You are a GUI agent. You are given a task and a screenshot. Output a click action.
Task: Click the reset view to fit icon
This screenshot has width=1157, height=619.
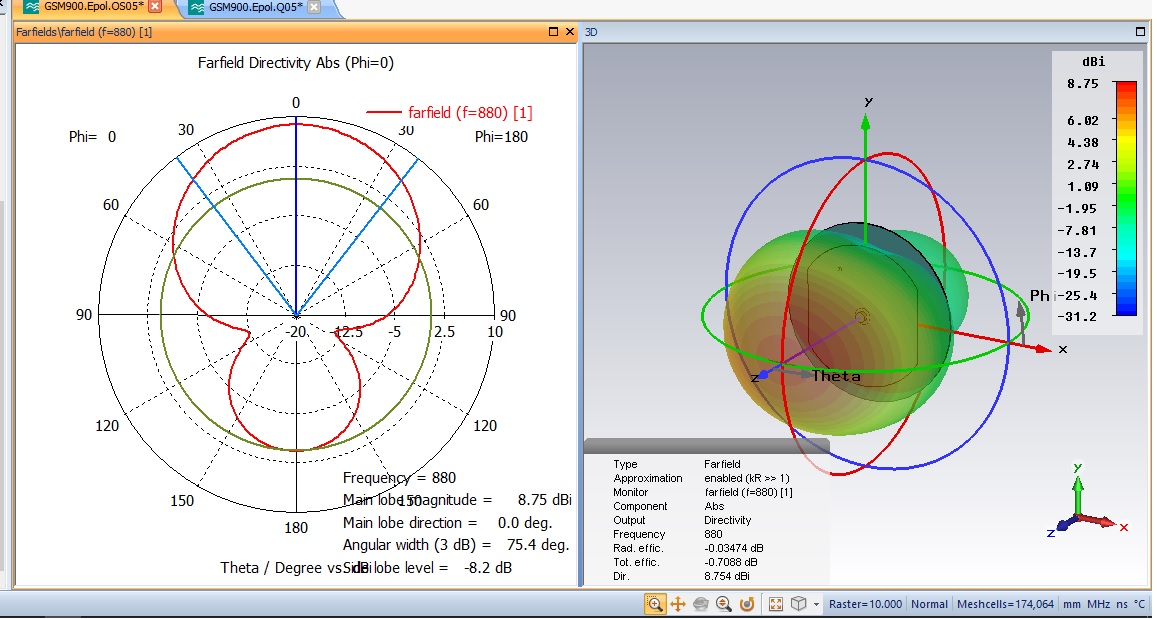tap(776, 604)
